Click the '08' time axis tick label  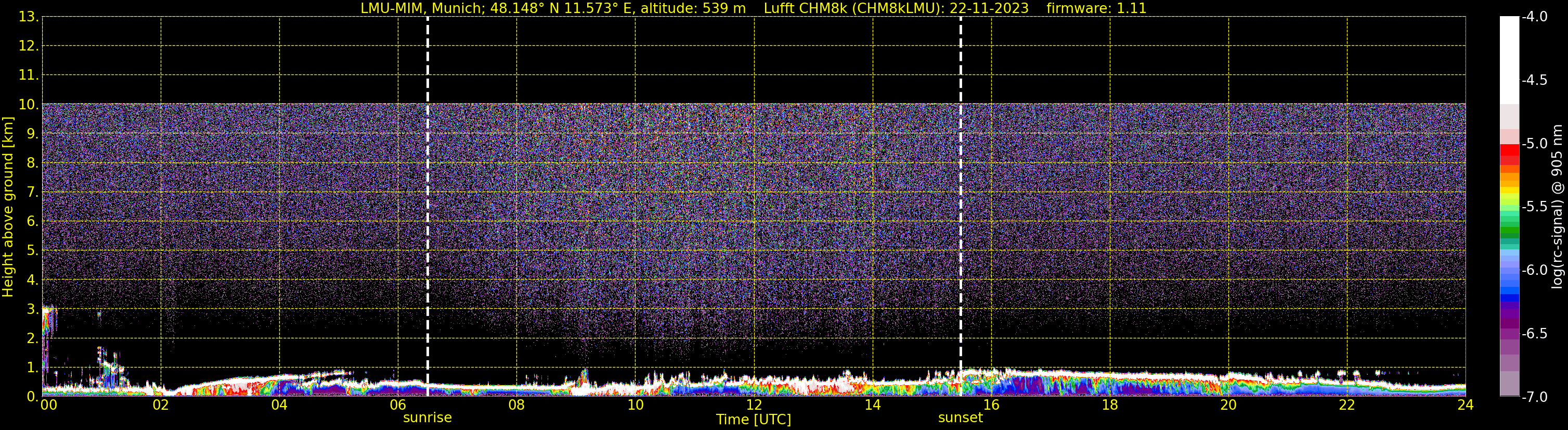click(x=517, y=405)
